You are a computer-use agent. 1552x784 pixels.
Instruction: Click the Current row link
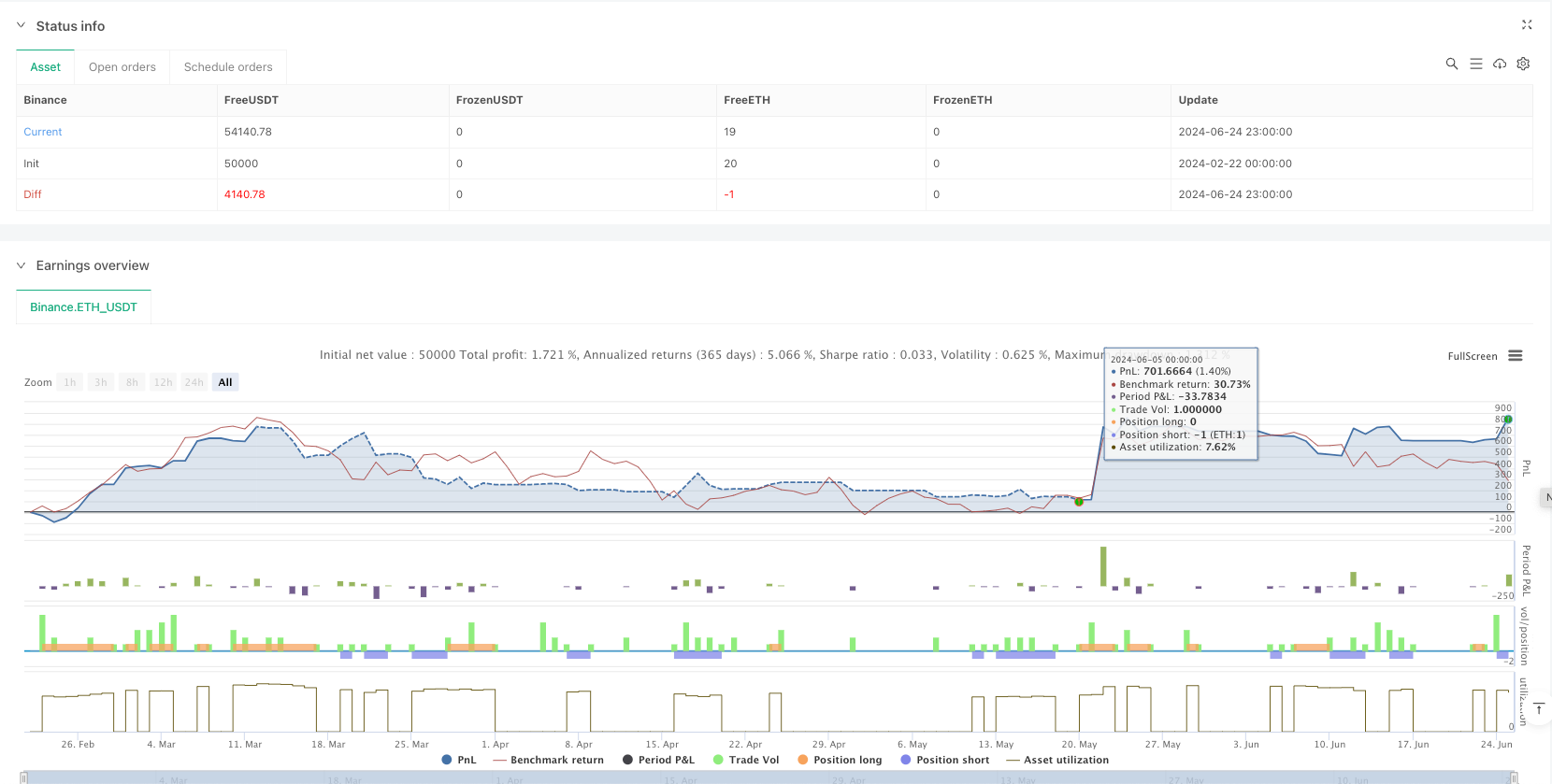pyautogui.click(x=43, y=132)
